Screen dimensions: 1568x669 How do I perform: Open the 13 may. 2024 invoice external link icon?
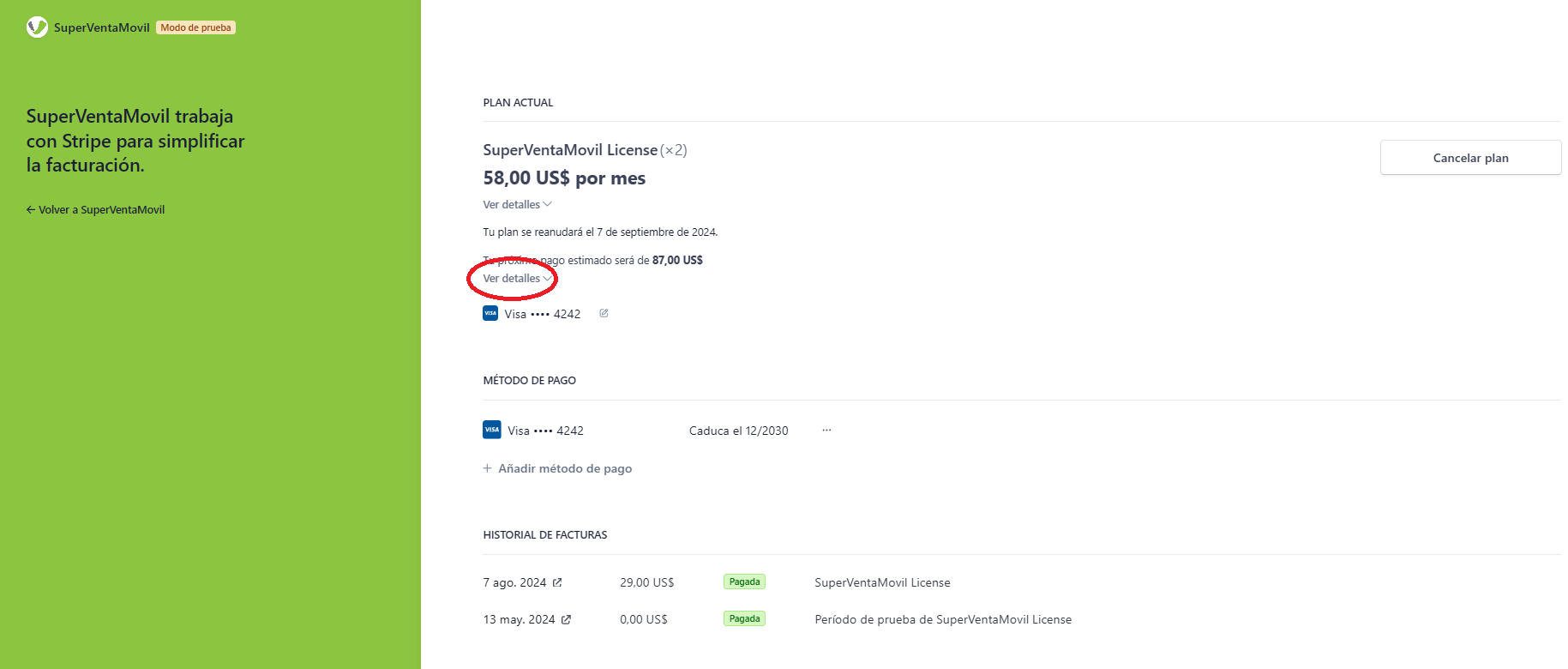(566, 619)
